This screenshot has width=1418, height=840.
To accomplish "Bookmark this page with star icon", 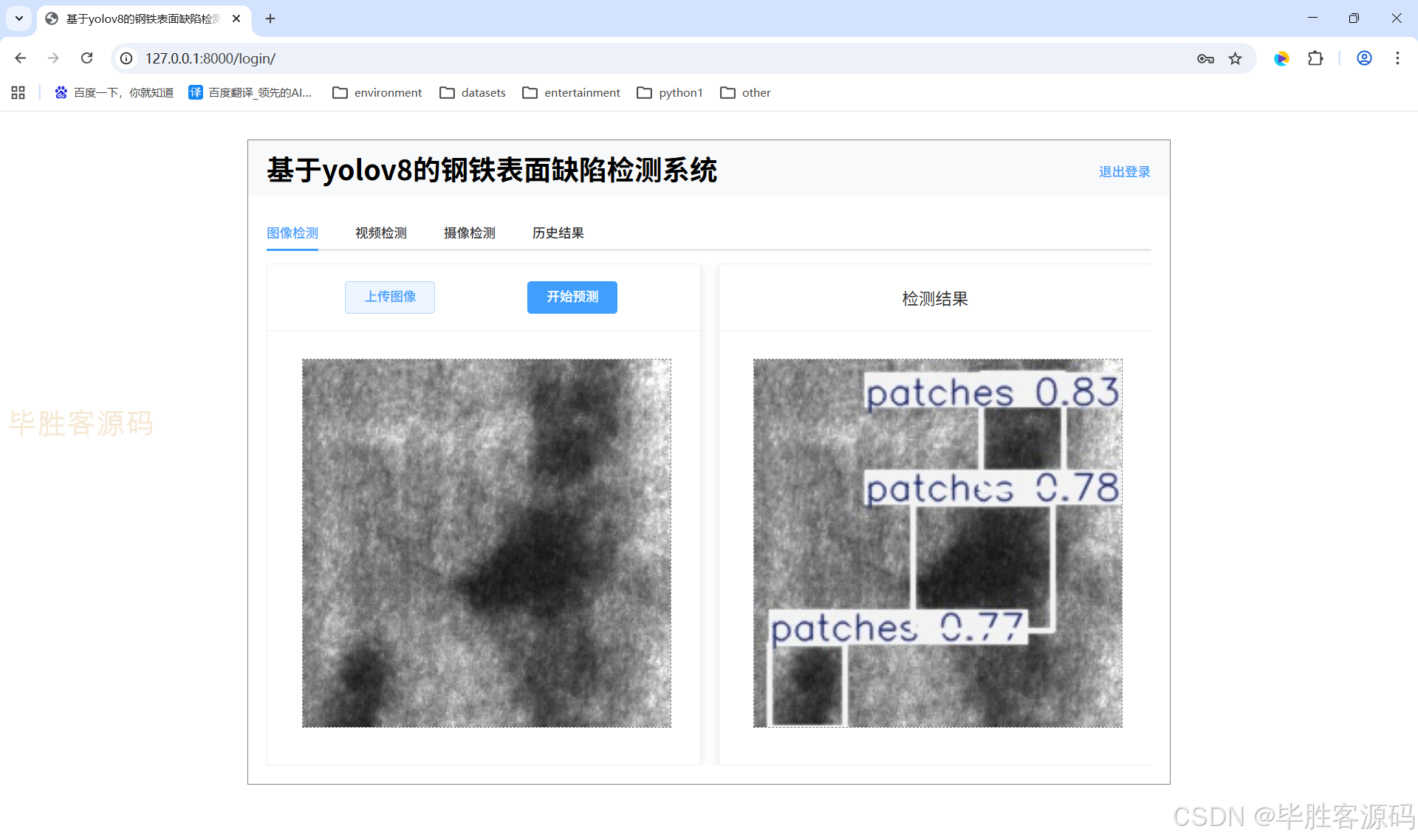I will [1235, 58].
